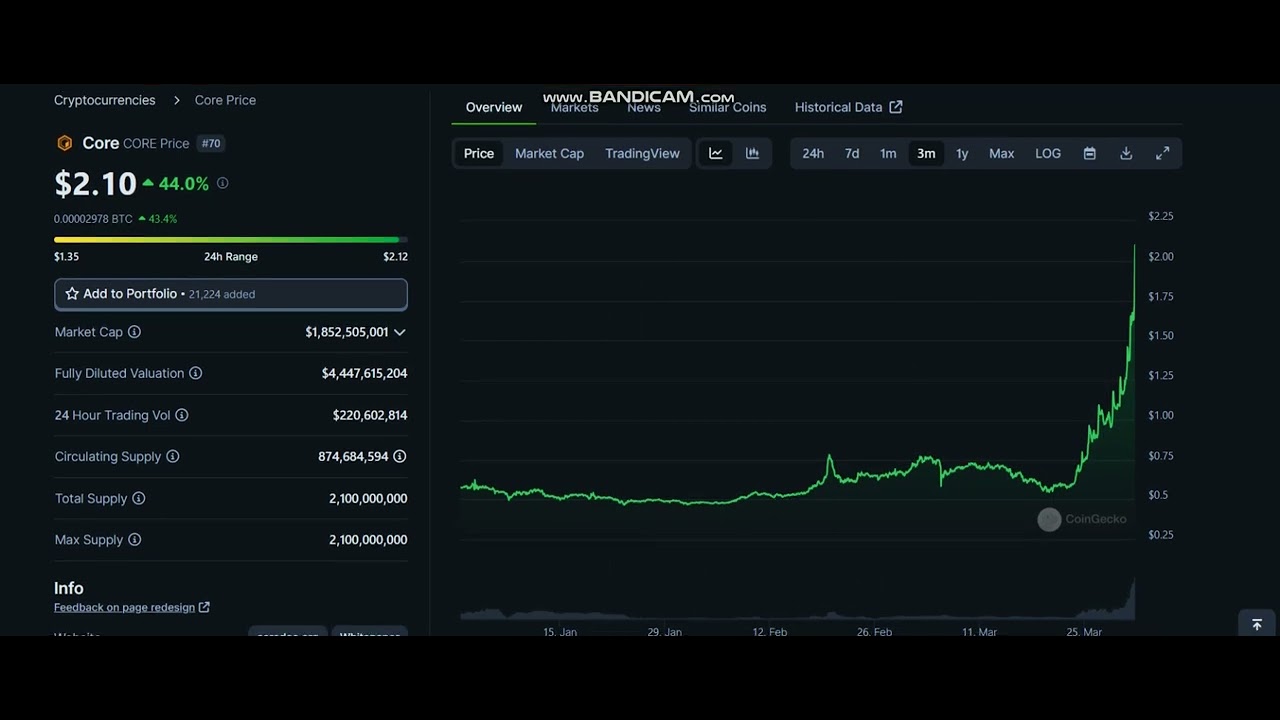Switch chart to Price mode
Image resolution: width=1280 pixels, height=720 pixels.
point(479,153)
